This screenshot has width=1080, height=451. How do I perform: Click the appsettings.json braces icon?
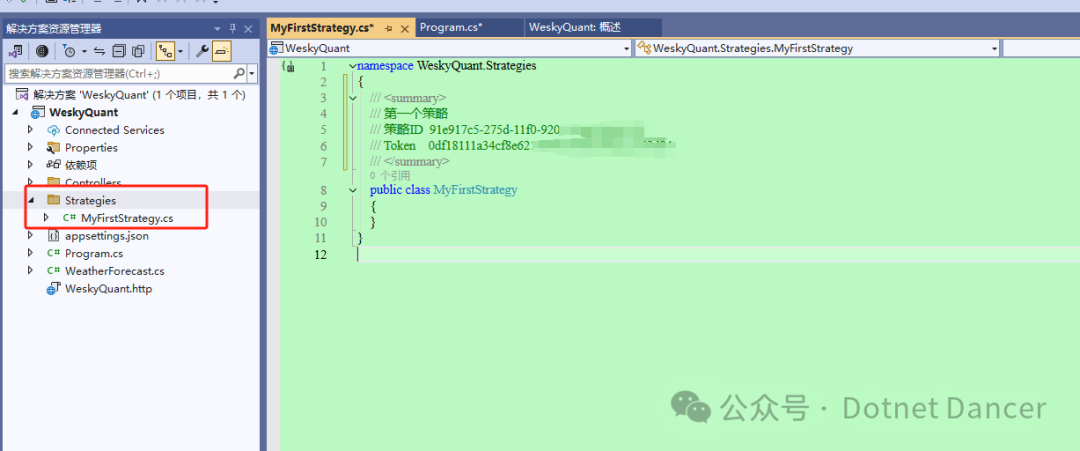click(53, 235)
